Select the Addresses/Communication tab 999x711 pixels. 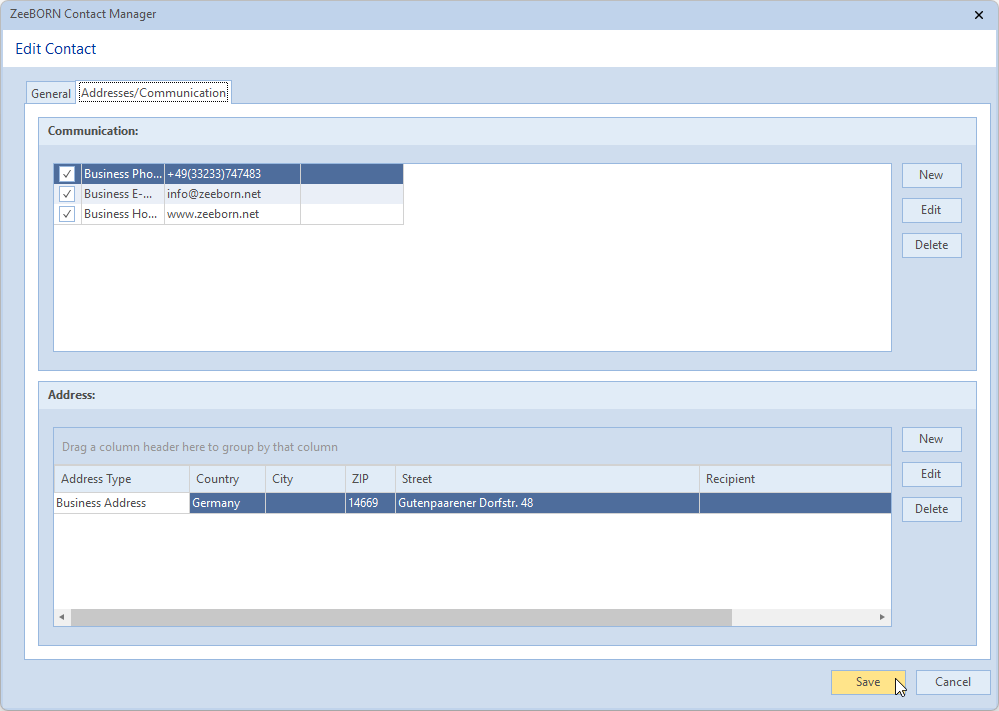[x=153, y=93]
